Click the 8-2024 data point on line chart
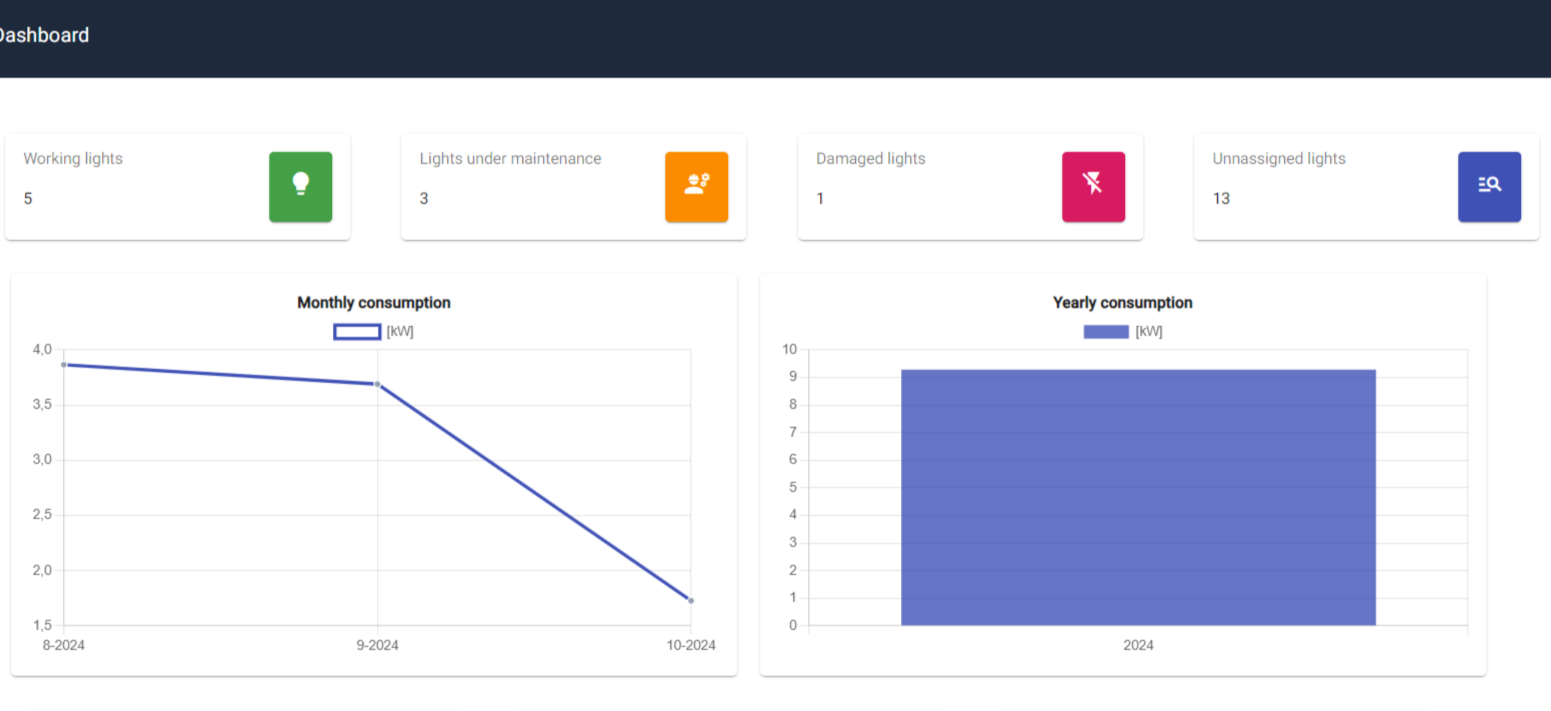 point(64,365)
